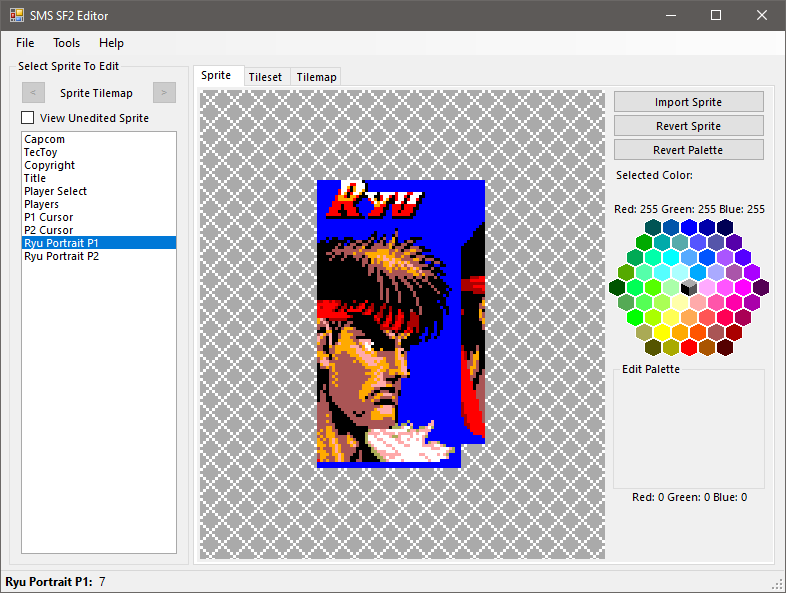Viewport: 786px width, 593px height.
Task: Pick the pale yellow swatch in the palette
Action: [680, 302]
